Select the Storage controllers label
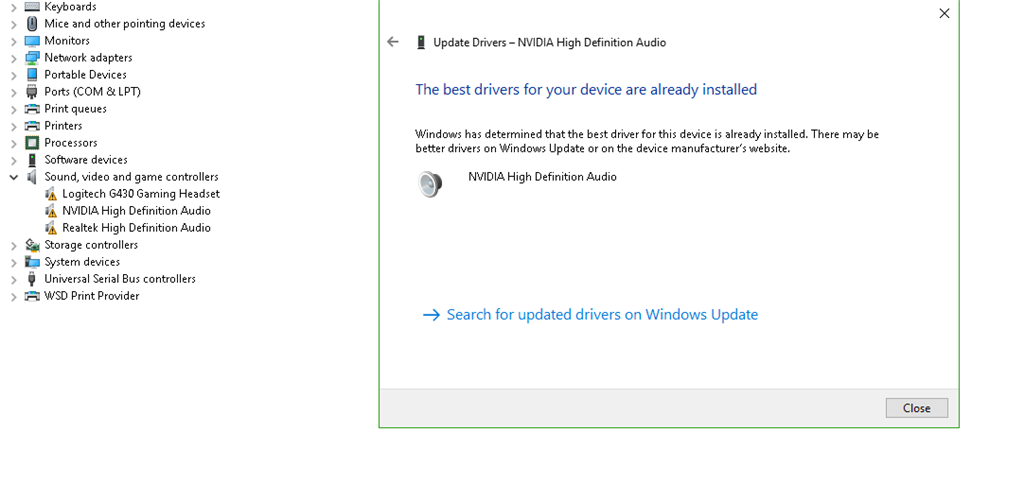 tap(91, 245)
